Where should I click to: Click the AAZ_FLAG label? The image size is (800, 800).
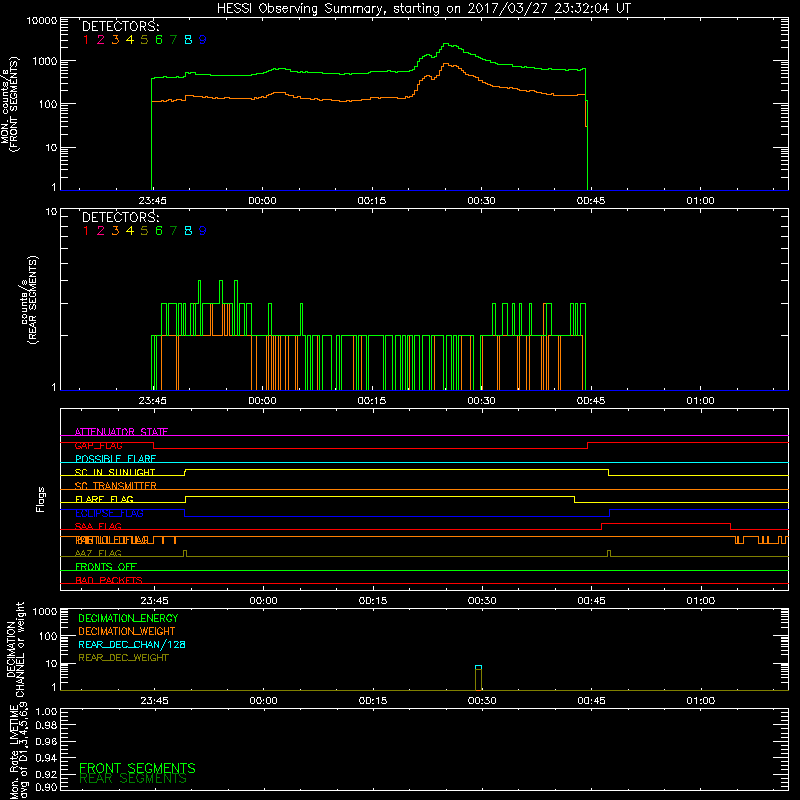[x=98, y=554]
